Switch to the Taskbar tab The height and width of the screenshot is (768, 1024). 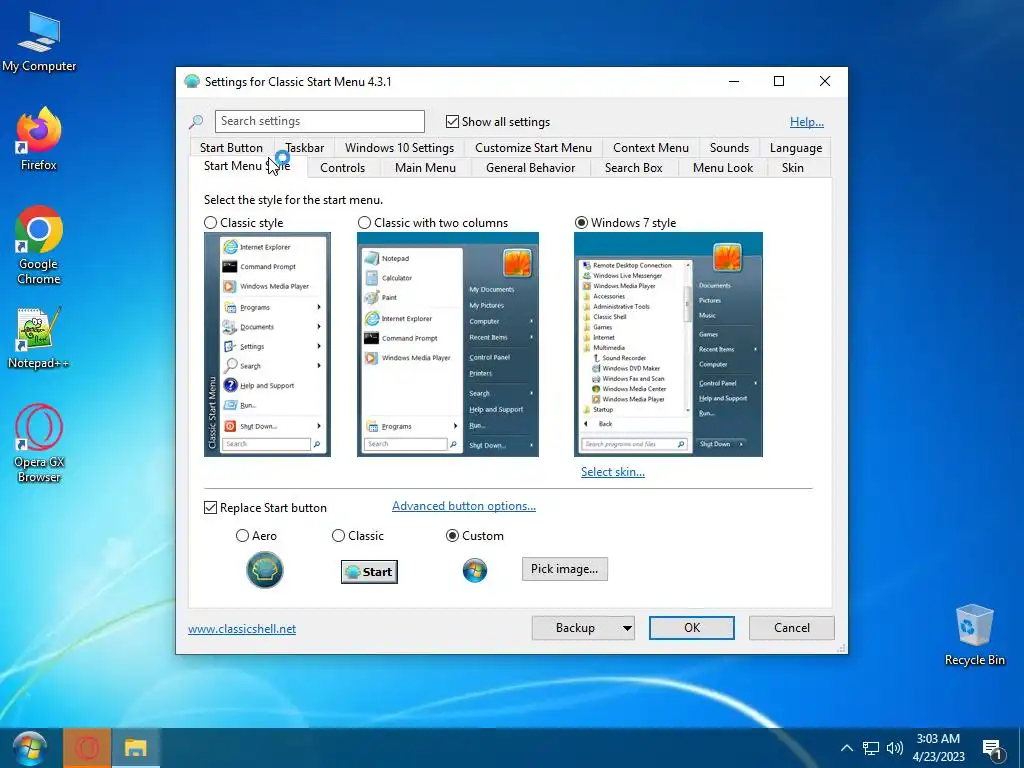(x=305, y=148)
